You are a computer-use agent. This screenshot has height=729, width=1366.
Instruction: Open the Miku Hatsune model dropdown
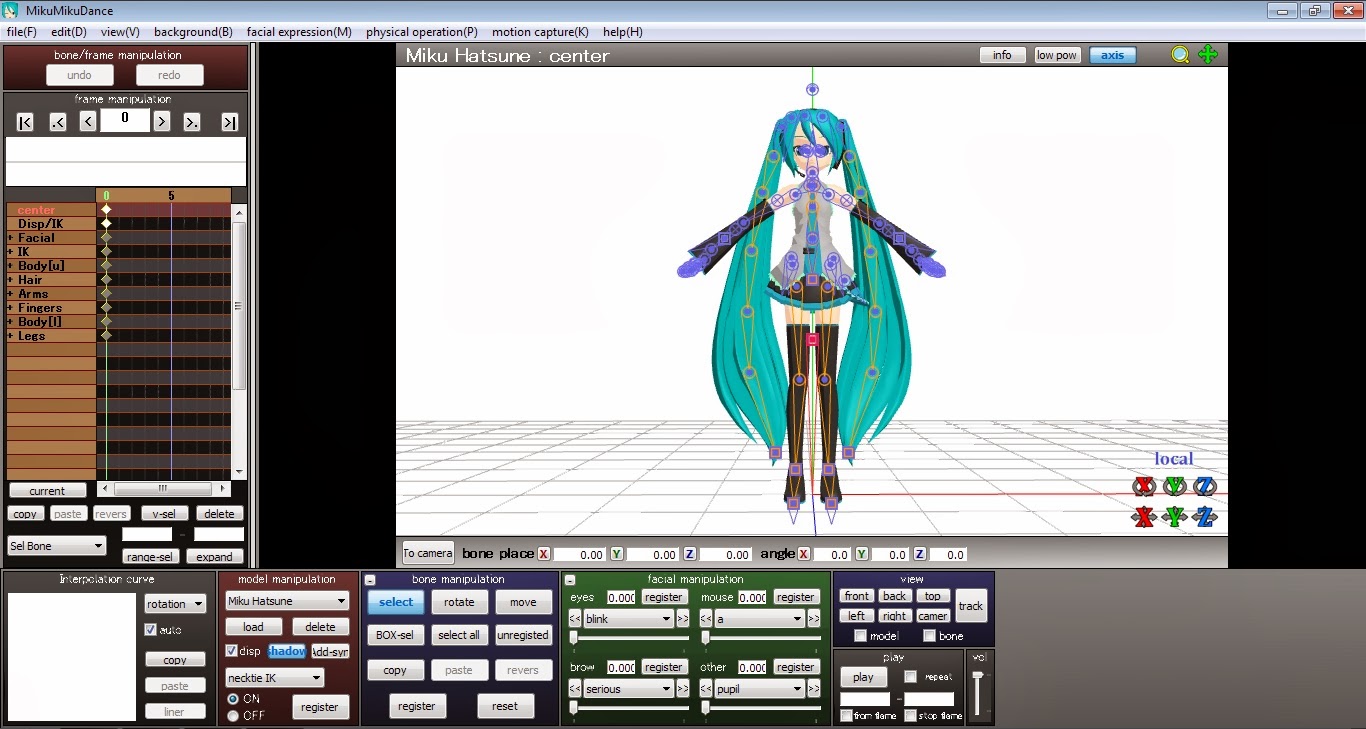287,600
